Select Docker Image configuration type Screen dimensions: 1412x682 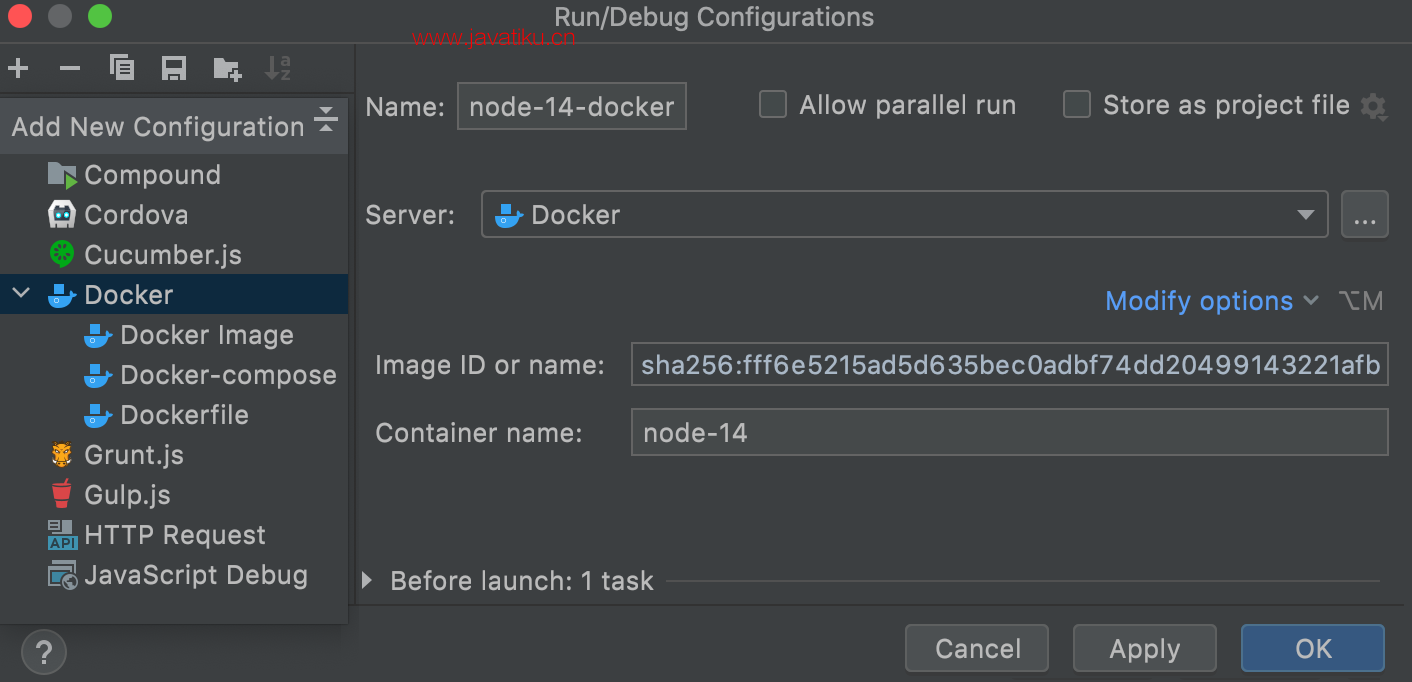pos(206,335)
